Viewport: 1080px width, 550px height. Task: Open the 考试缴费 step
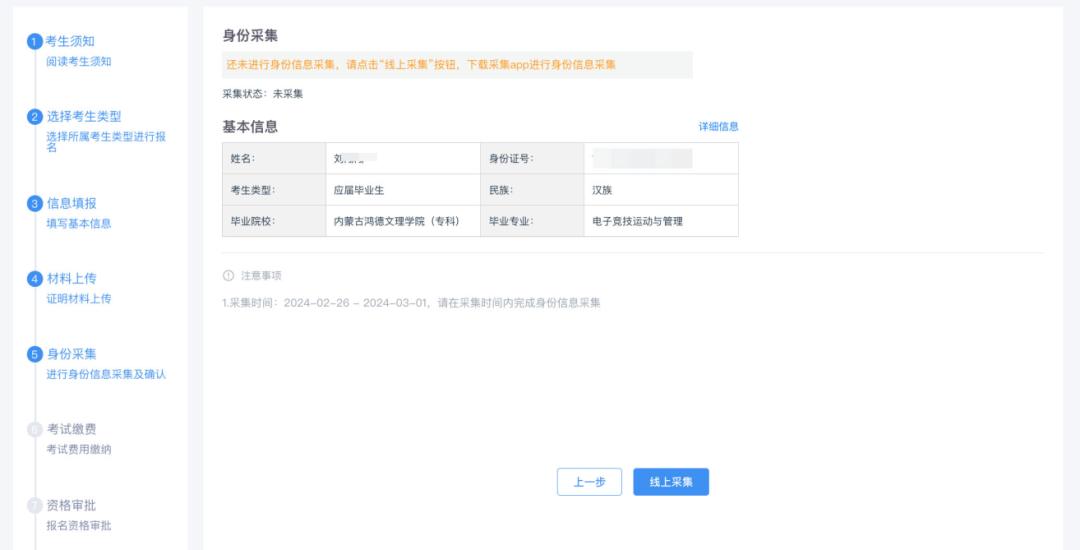(x=72, y=430)
